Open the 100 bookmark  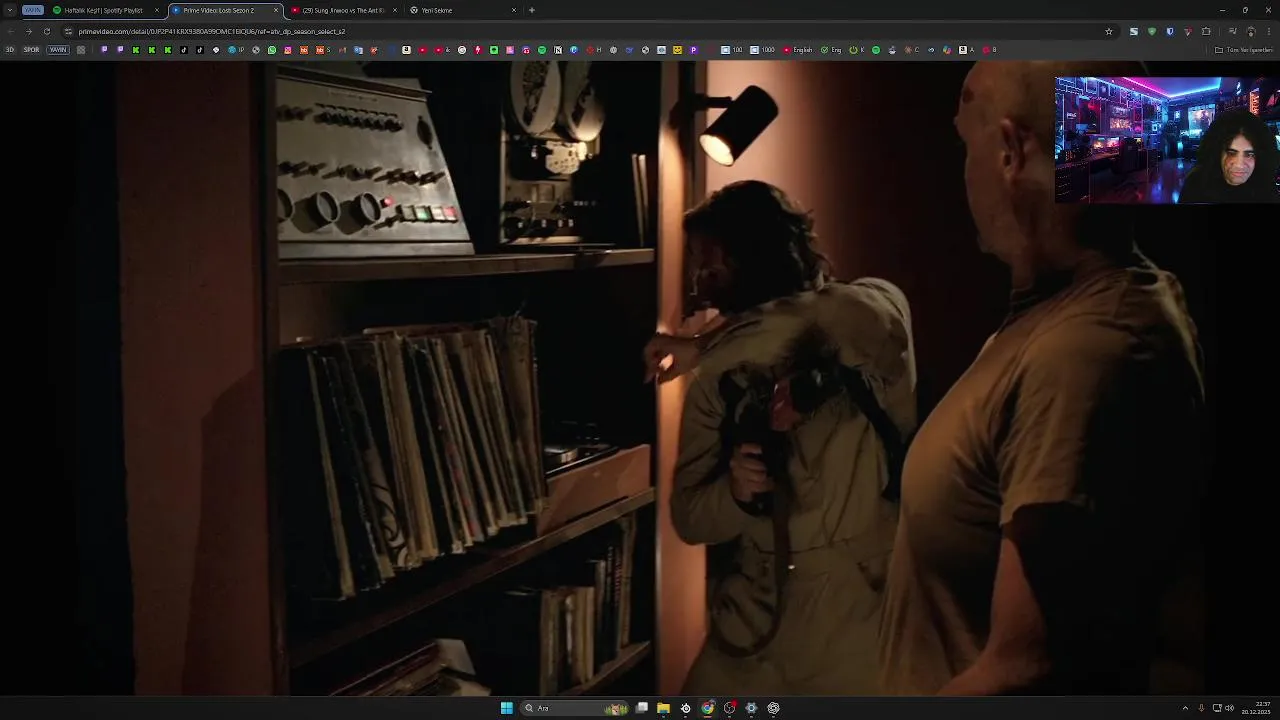coord(733,50)
